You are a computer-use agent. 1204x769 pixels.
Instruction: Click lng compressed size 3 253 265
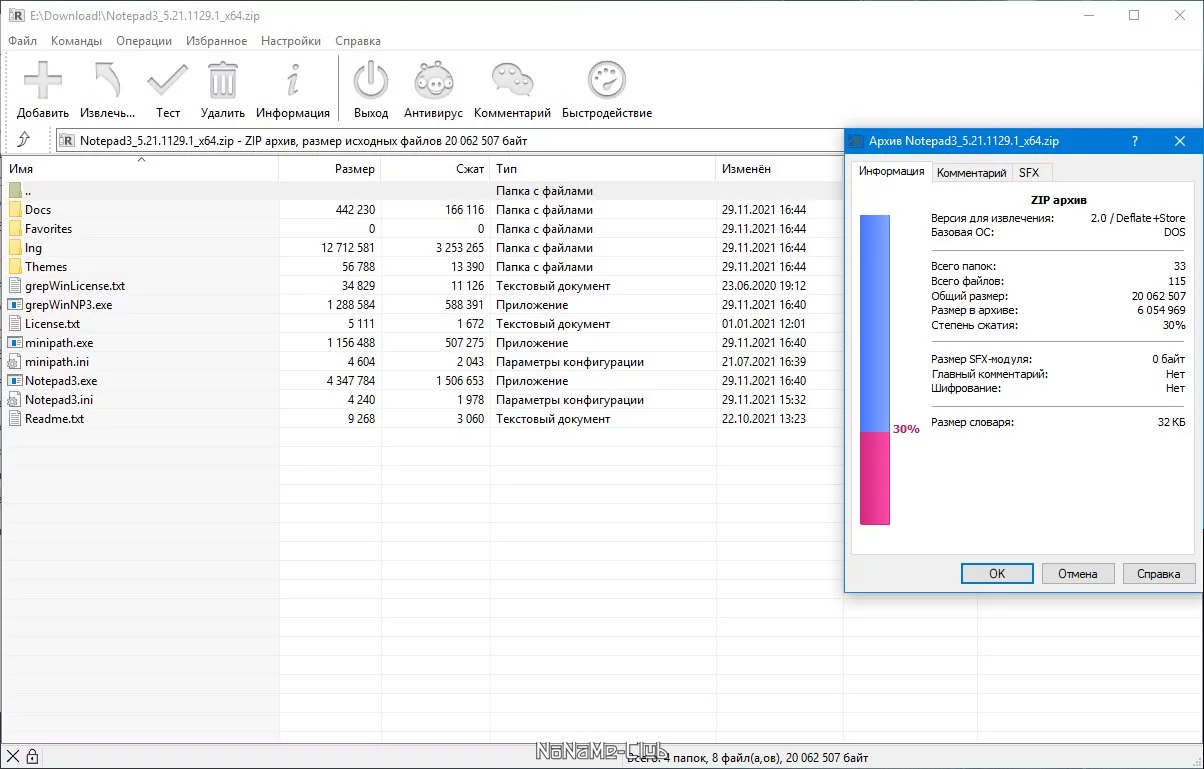460,248
